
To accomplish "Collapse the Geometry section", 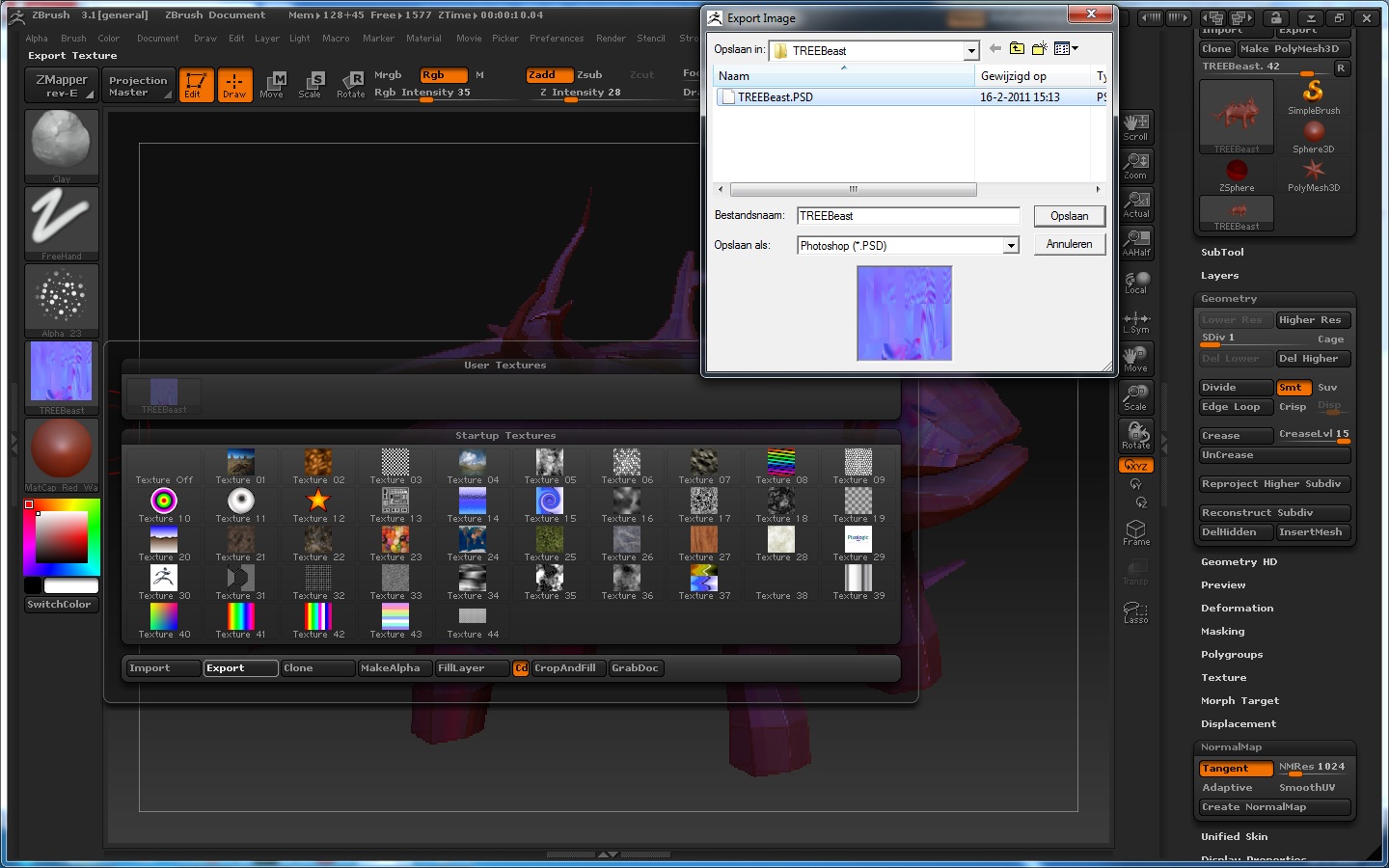I will tap(1228, 299).
